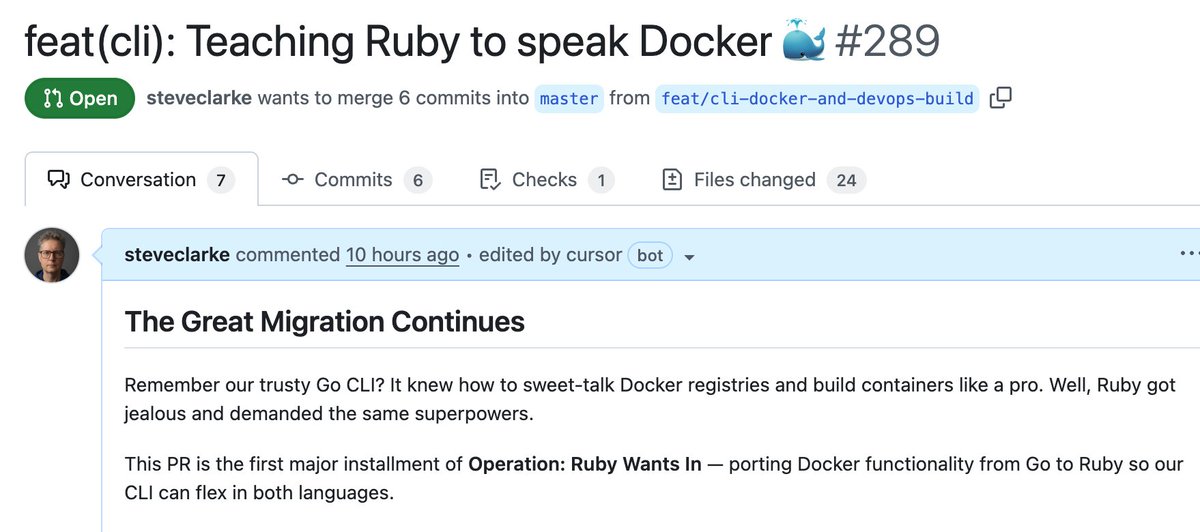Open the master branch link

[569, 99]
